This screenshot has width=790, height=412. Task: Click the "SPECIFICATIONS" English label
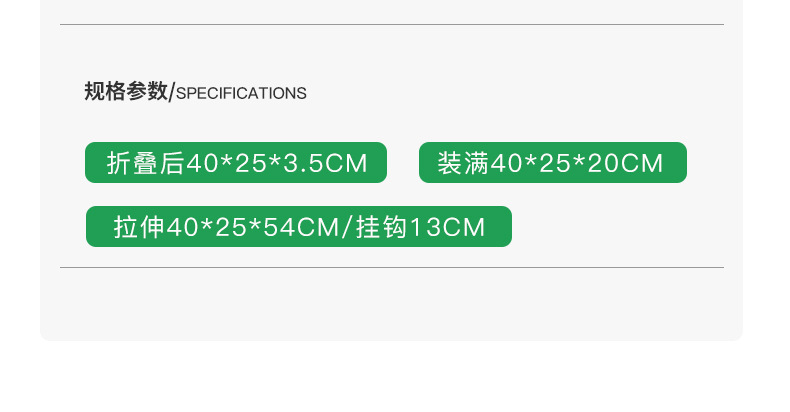[x=241, y=94]
